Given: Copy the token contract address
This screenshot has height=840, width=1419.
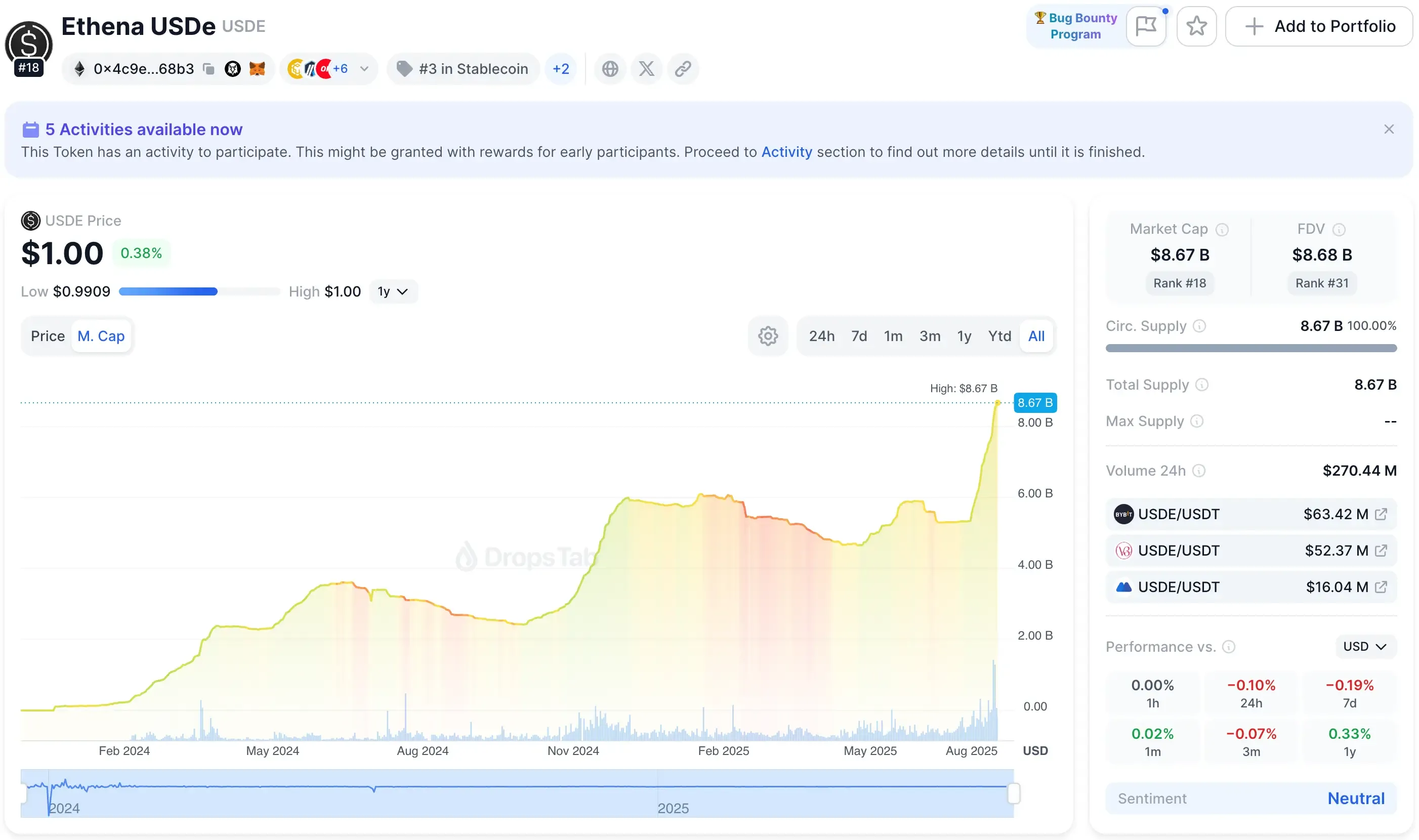Looking at the screenshot, I should click(209, 68).
